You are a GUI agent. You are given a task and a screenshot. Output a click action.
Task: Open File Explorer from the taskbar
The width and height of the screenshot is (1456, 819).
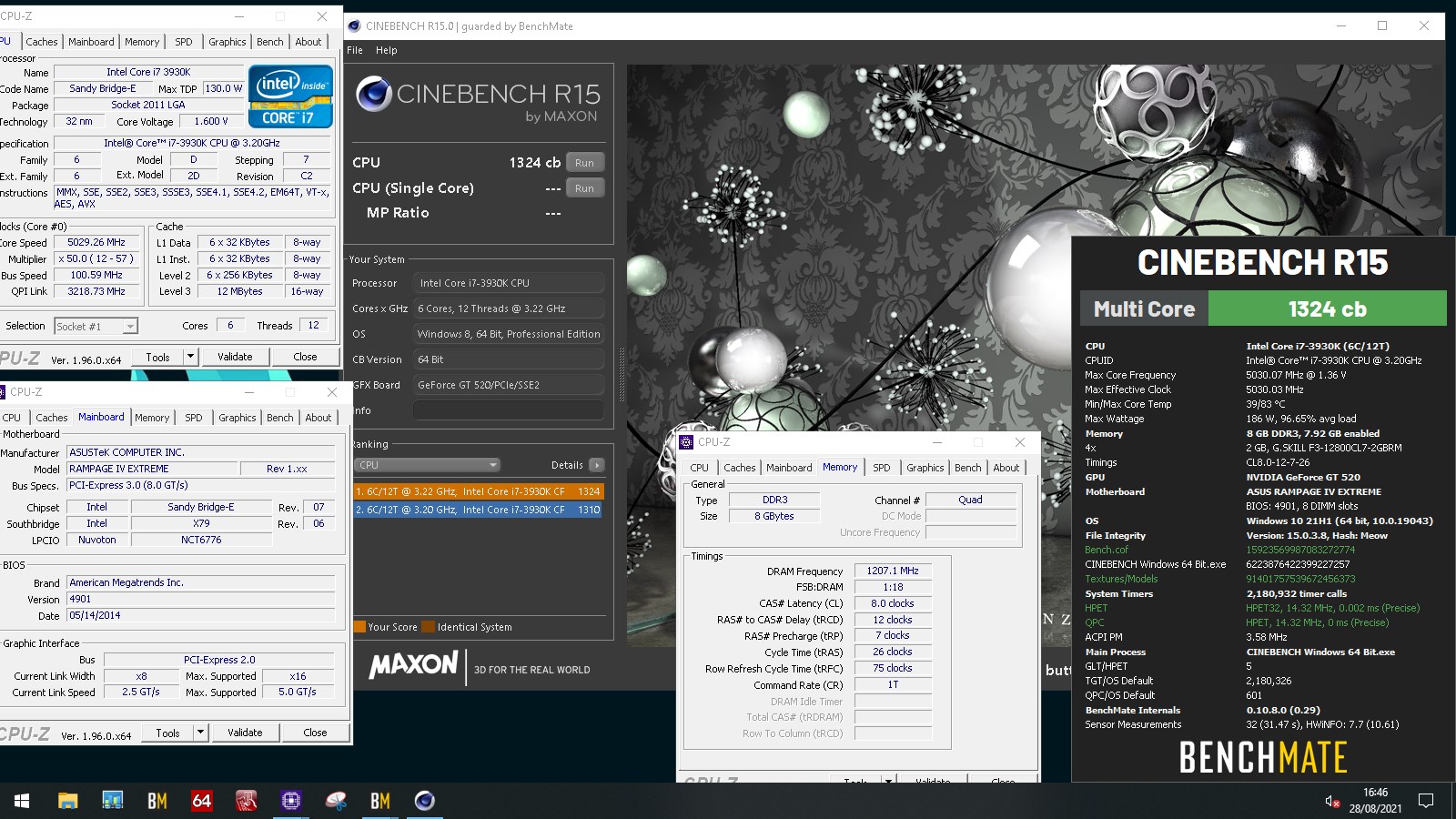pyautogui.click(x=67, y=801)
